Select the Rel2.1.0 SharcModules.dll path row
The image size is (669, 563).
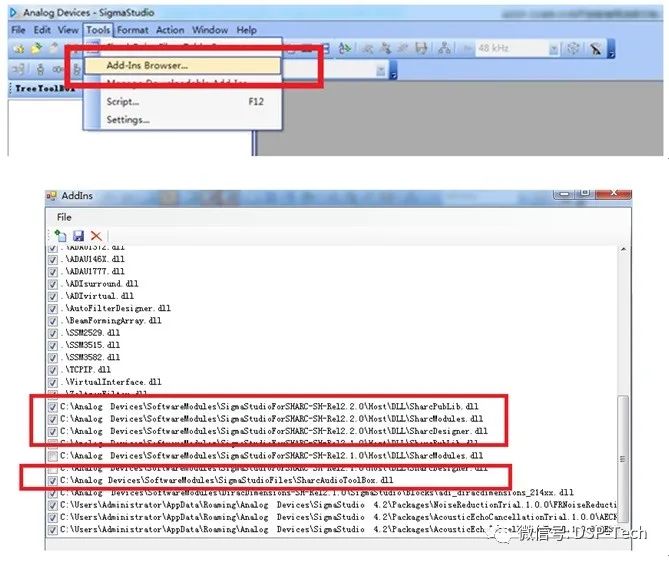click(271, 456)
